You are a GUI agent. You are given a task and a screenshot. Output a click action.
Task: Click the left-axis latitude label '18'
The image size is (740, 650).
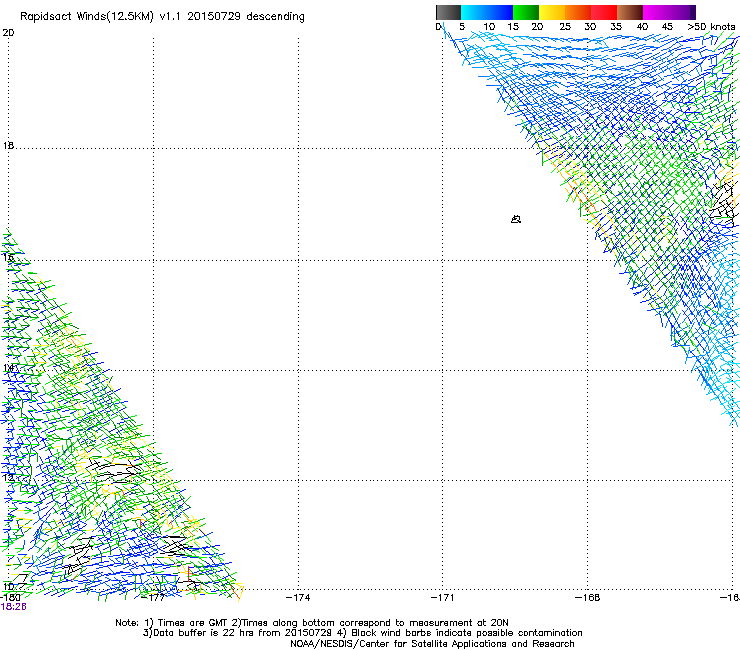point(8,145)
